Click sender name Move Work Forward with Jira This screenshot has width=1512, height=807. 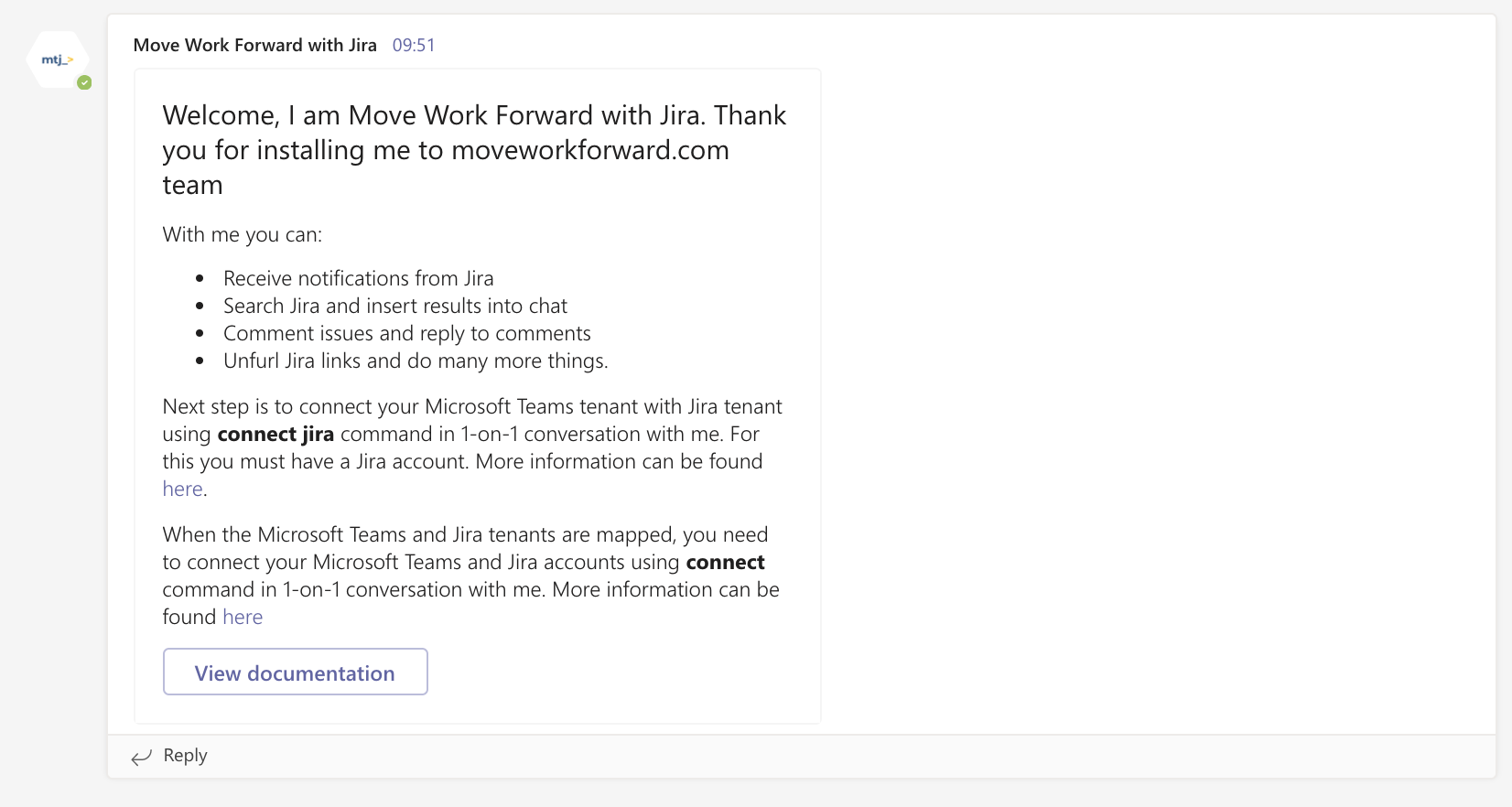click(x=254, y=46)
